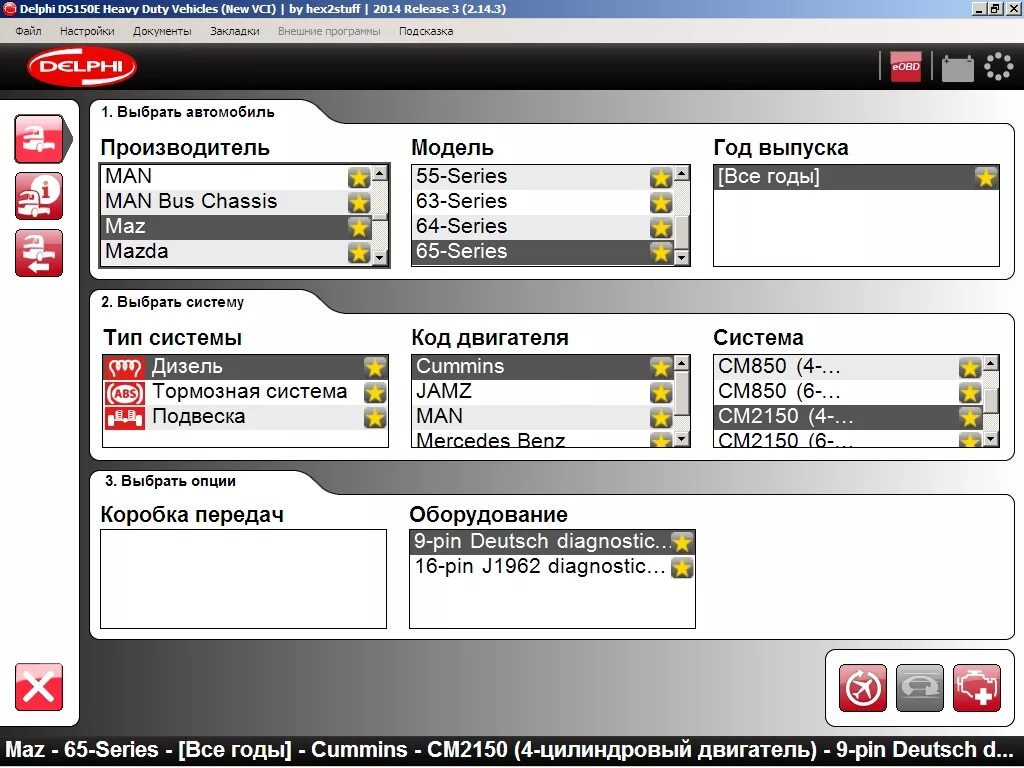This screenshot has width=1024, height=768.
Task: Open vehicle selection sidebar icon
Action: point(39,138)
